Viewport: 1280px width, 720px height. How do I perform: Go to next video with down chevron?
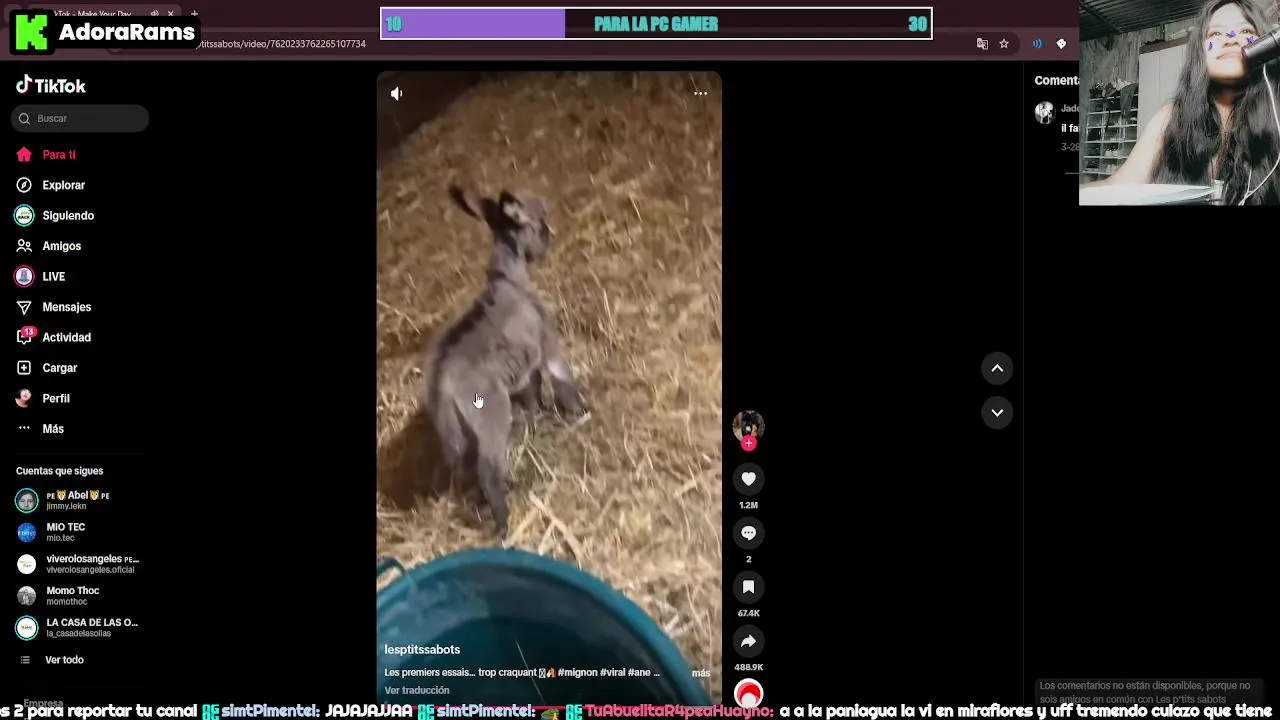pyautogui.click(x=997, y=412)
